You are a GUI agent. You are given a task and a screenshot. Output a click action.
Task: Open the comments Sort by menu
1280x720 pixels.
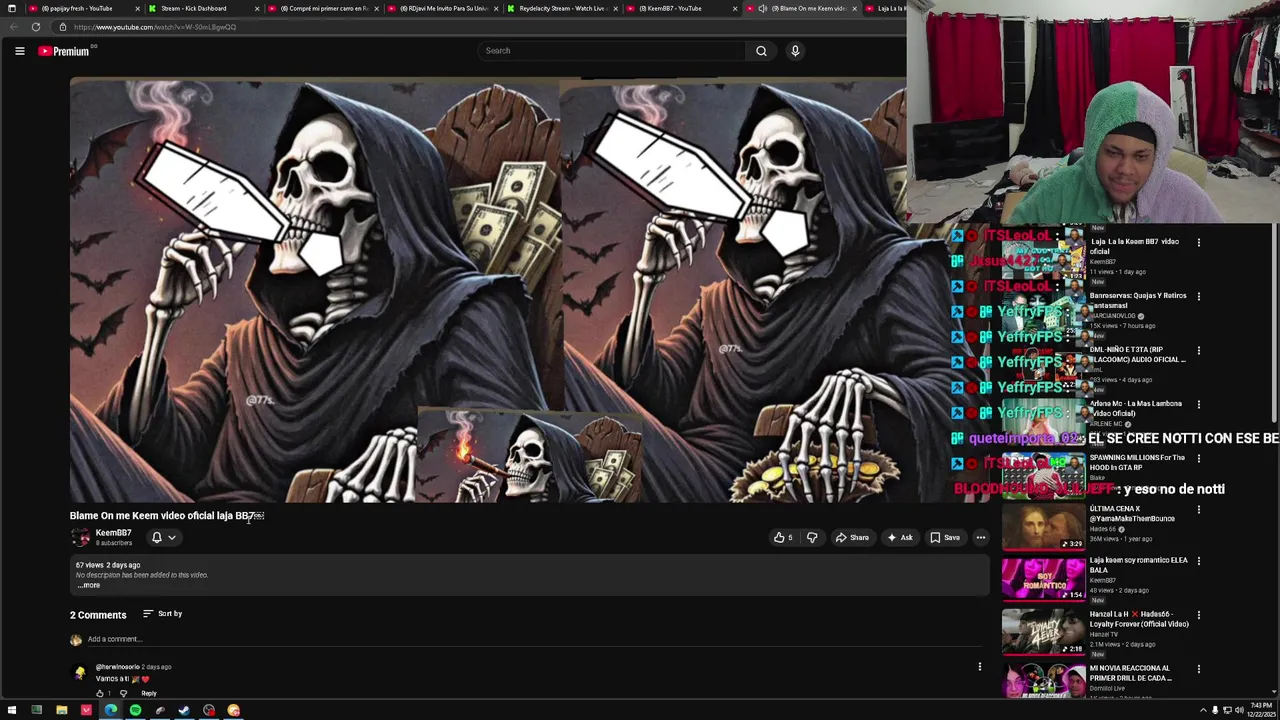click(x=162, y=614)
